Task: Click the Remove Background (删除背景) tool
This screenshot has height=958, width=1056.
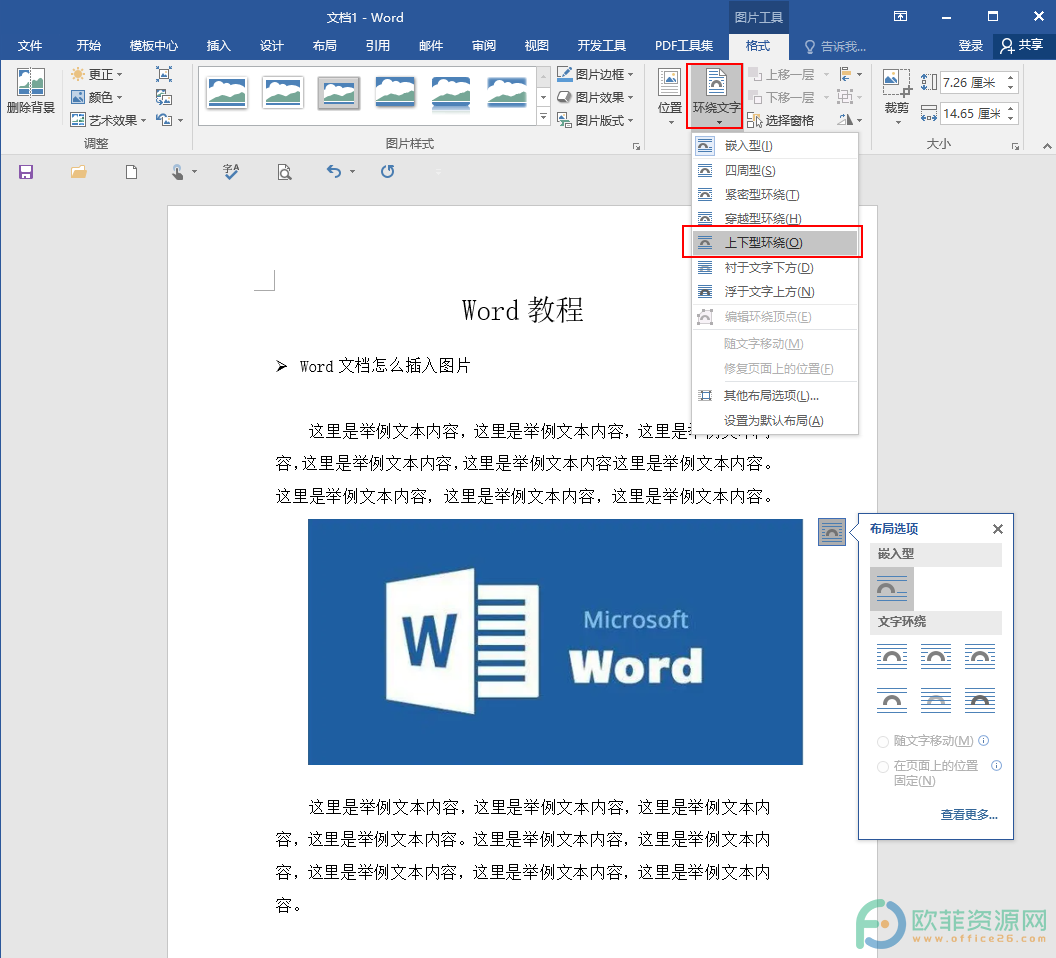Action: pos(30,91)
